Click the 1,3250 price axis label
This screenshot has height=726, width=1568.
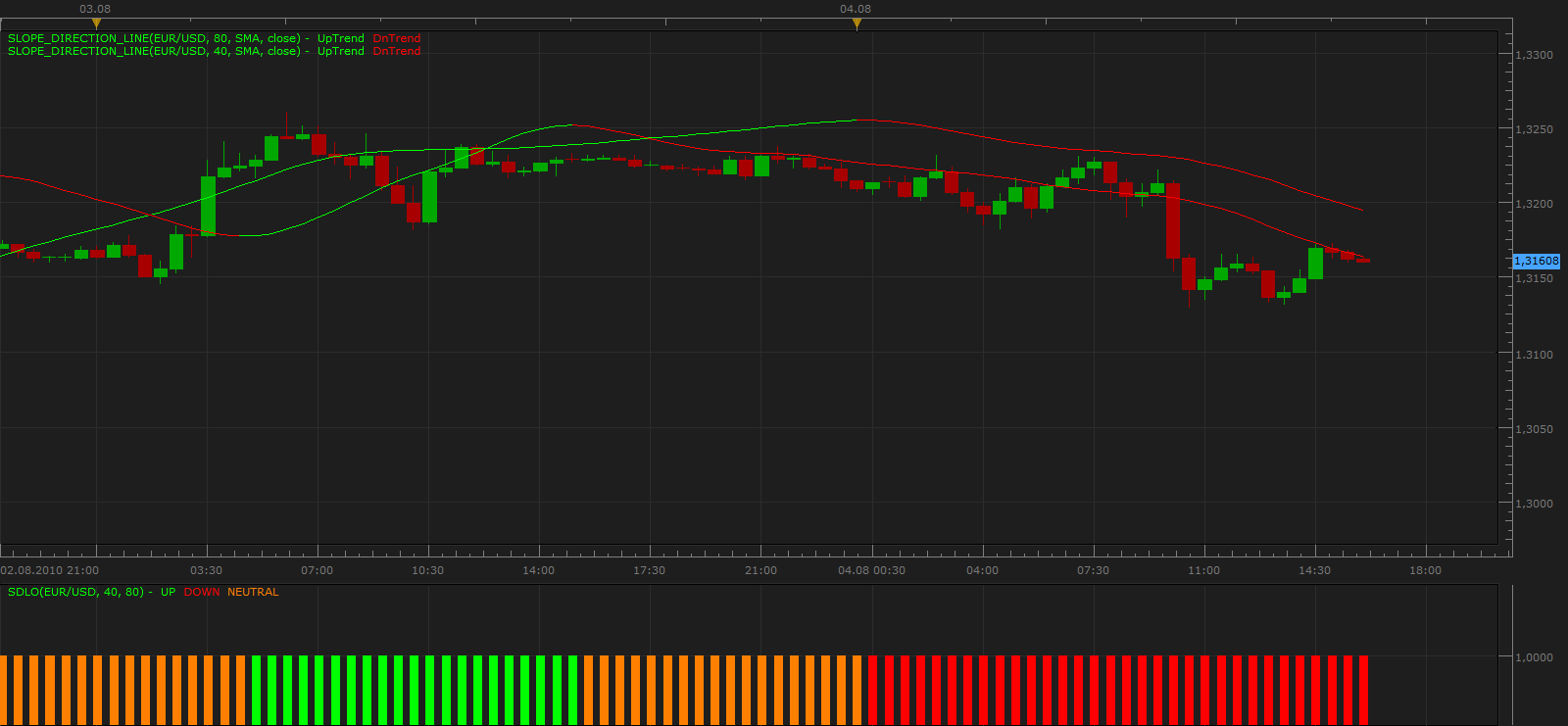[x=1534, y=129]
